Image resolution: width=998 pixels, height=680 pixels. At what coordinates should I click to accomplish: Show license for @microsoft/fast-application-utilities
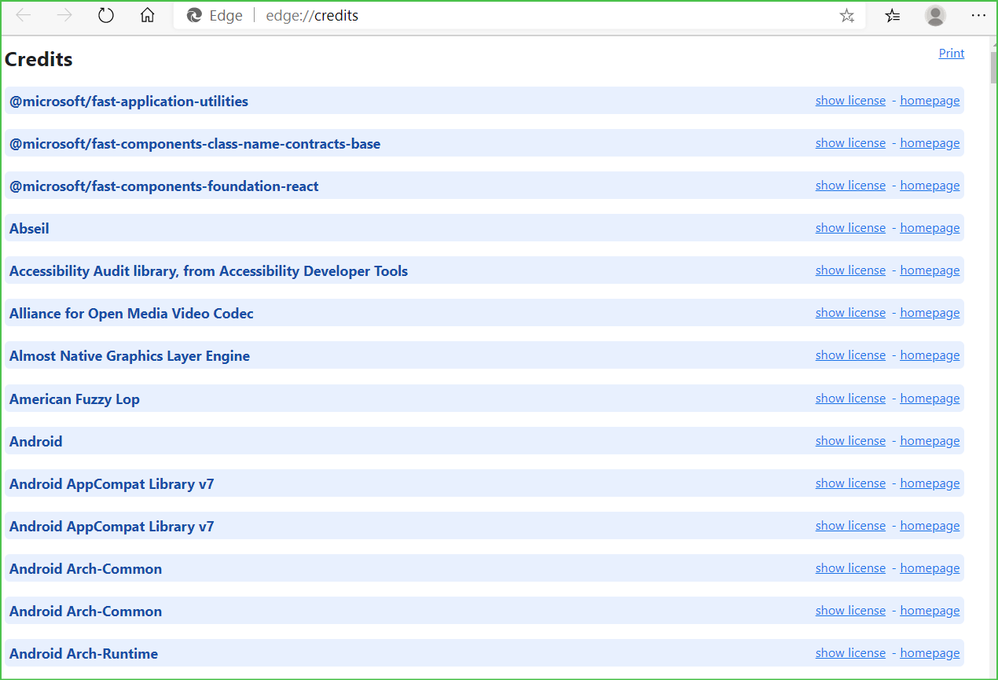[850, 101]
